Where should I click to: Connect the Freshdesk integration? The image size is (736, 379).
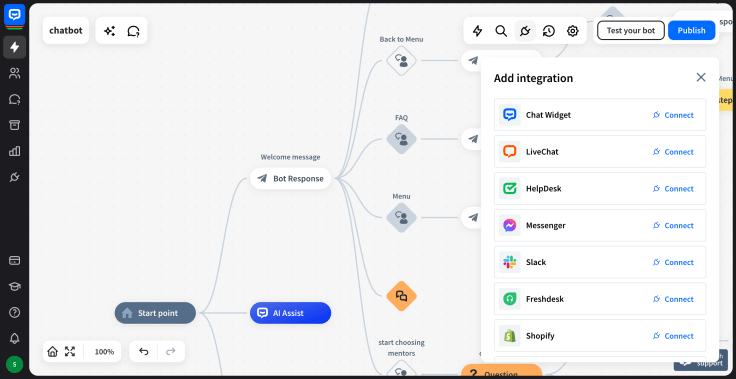673,299
